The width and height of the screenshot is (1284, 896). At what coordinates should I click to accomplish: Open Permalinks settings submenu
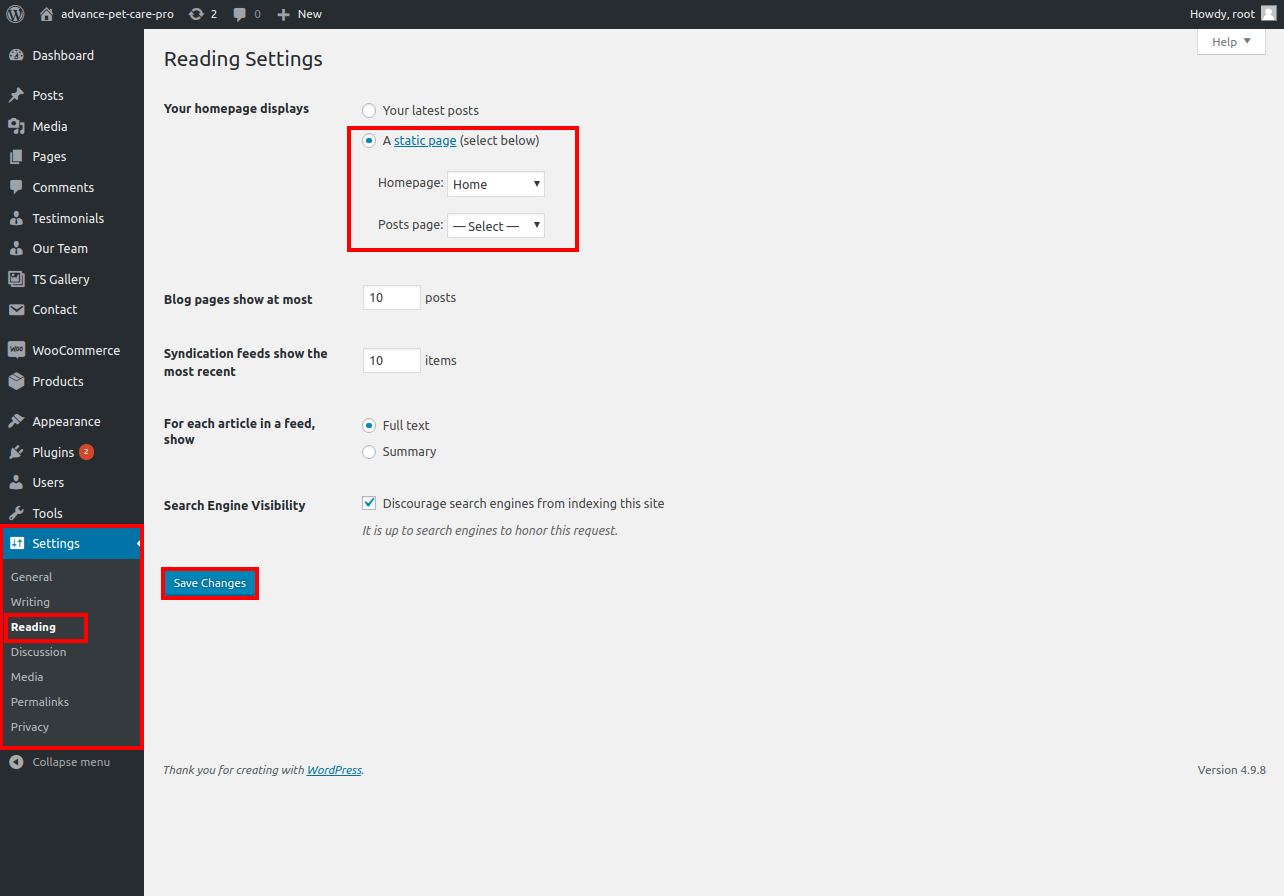click(40, 702)
